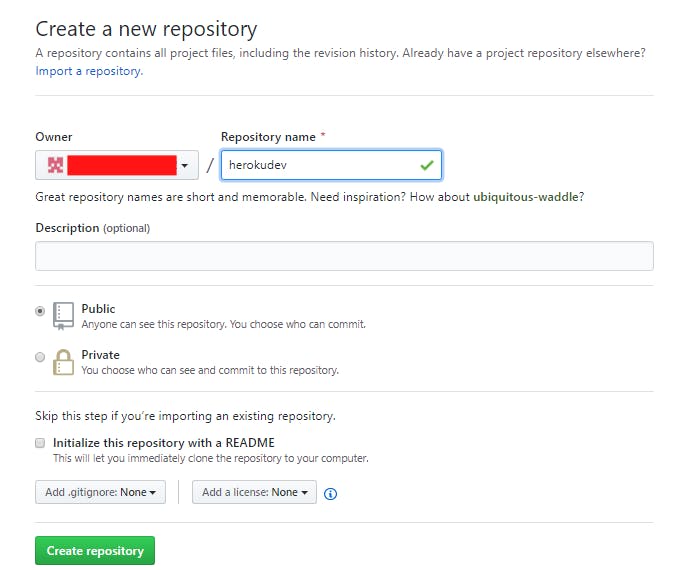This screenshot has width=680, height=570.
Task: Select the Public radio button
Action: click(40, 311)
